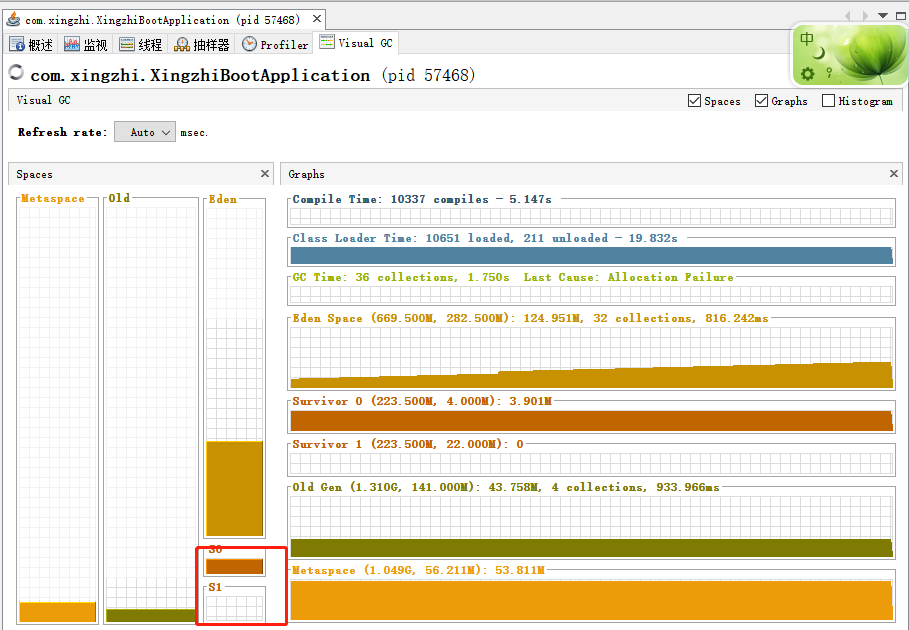This screenshot has height=630, width=909.
Task: Click the maximize window icon at top right
Action: coord(901,16)
